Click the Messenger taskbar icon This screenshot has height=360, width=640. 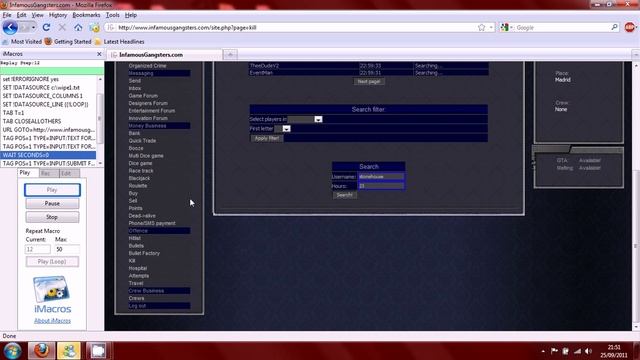pyautogui.click(x=69, y=351)
